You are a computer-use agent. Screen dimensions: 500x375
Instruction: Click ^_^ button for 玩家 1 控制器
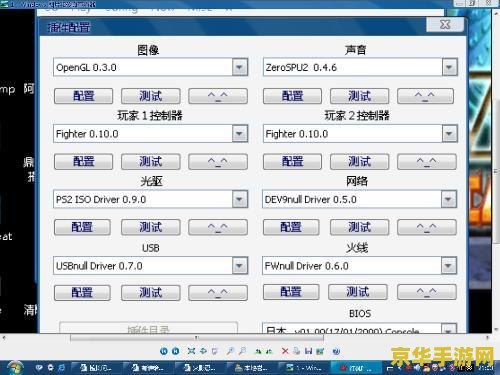pyautogui.click(x=218, y=162)
